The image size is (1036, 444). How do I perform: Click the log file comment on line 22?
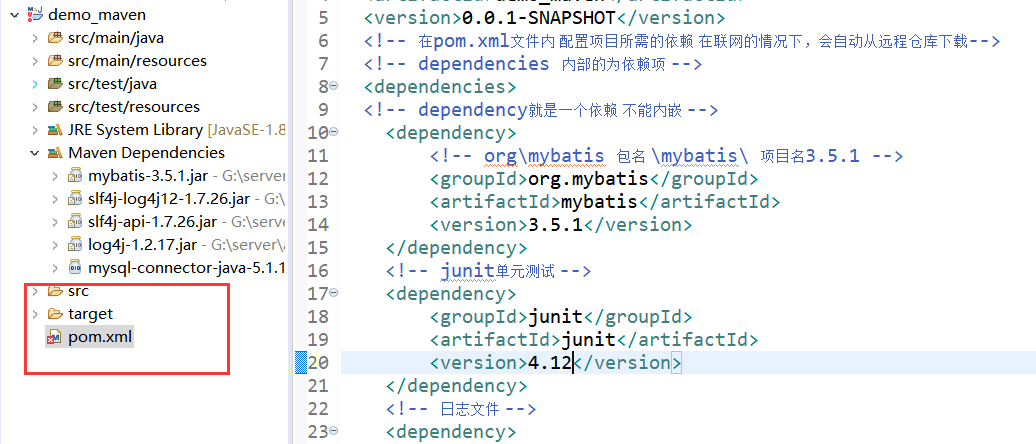pos(461,409)
